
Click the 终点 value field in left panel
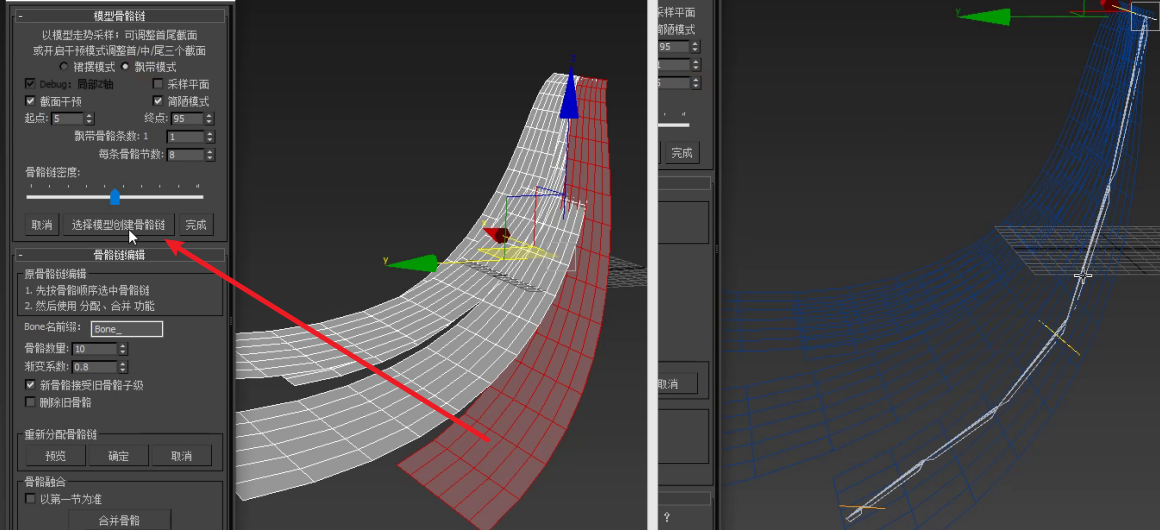pyautogui.click(x=189, y=118)
